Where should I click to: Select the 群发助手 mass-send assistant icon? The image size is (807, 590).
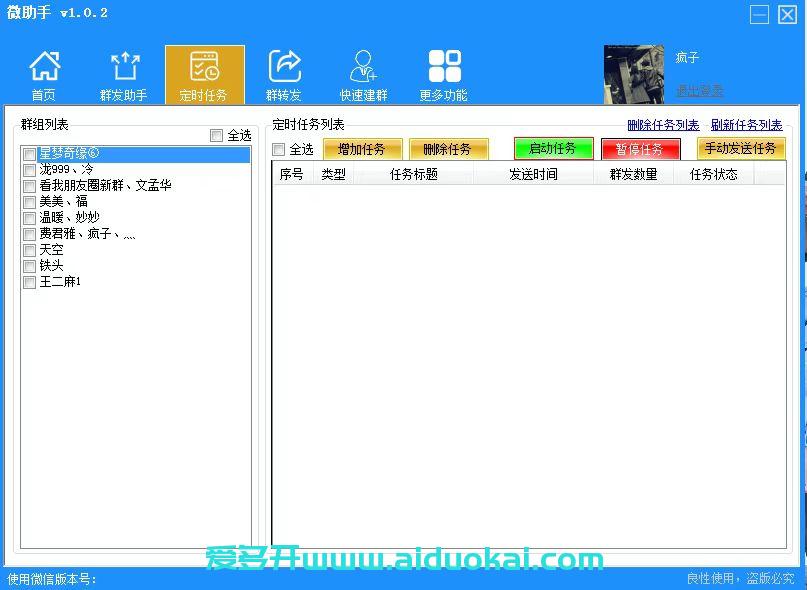tap(124, 72)
